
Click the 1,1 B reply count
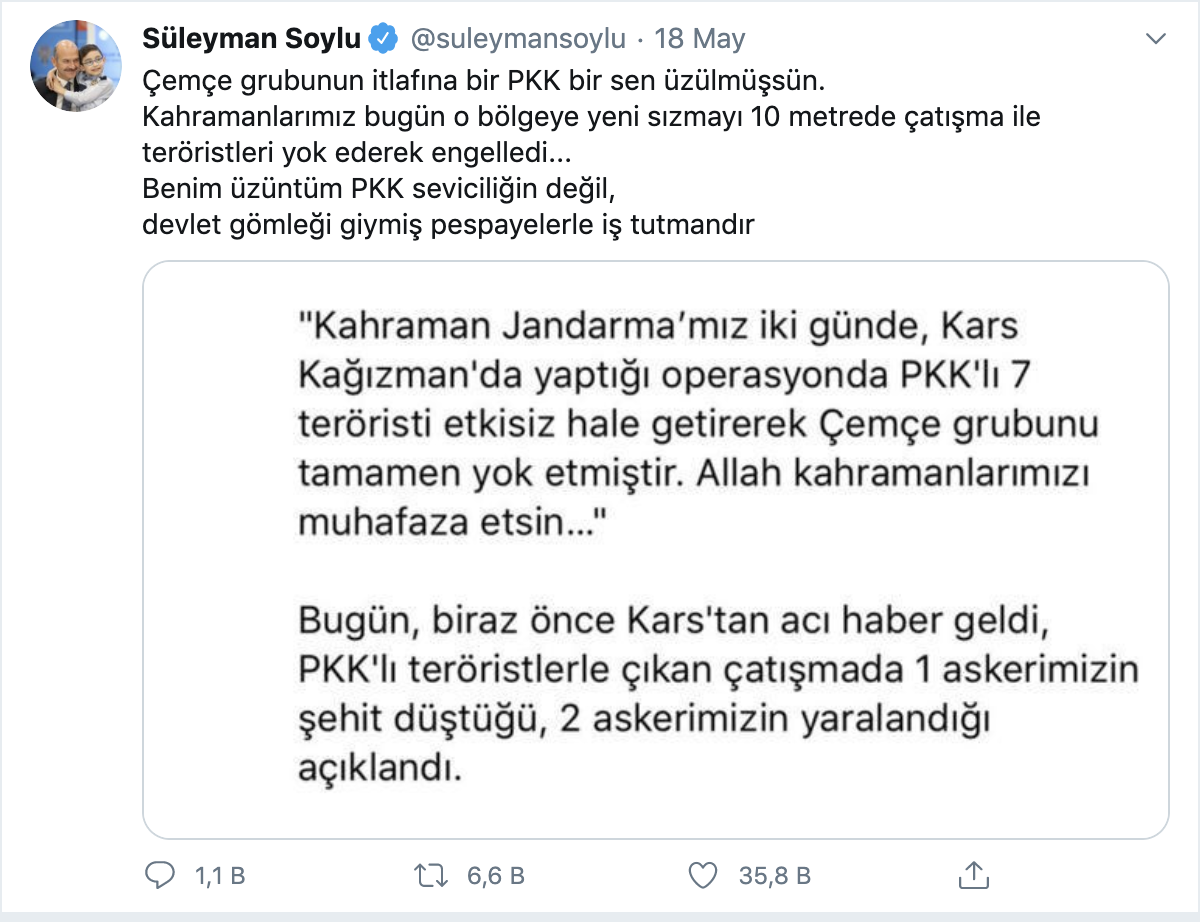220,876
